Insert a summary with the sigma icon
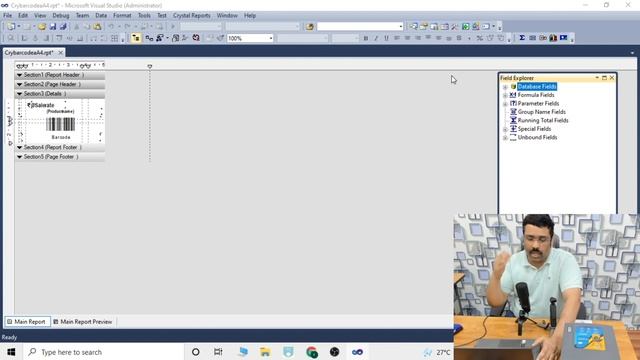640x360 pixels. coord(522,38)
